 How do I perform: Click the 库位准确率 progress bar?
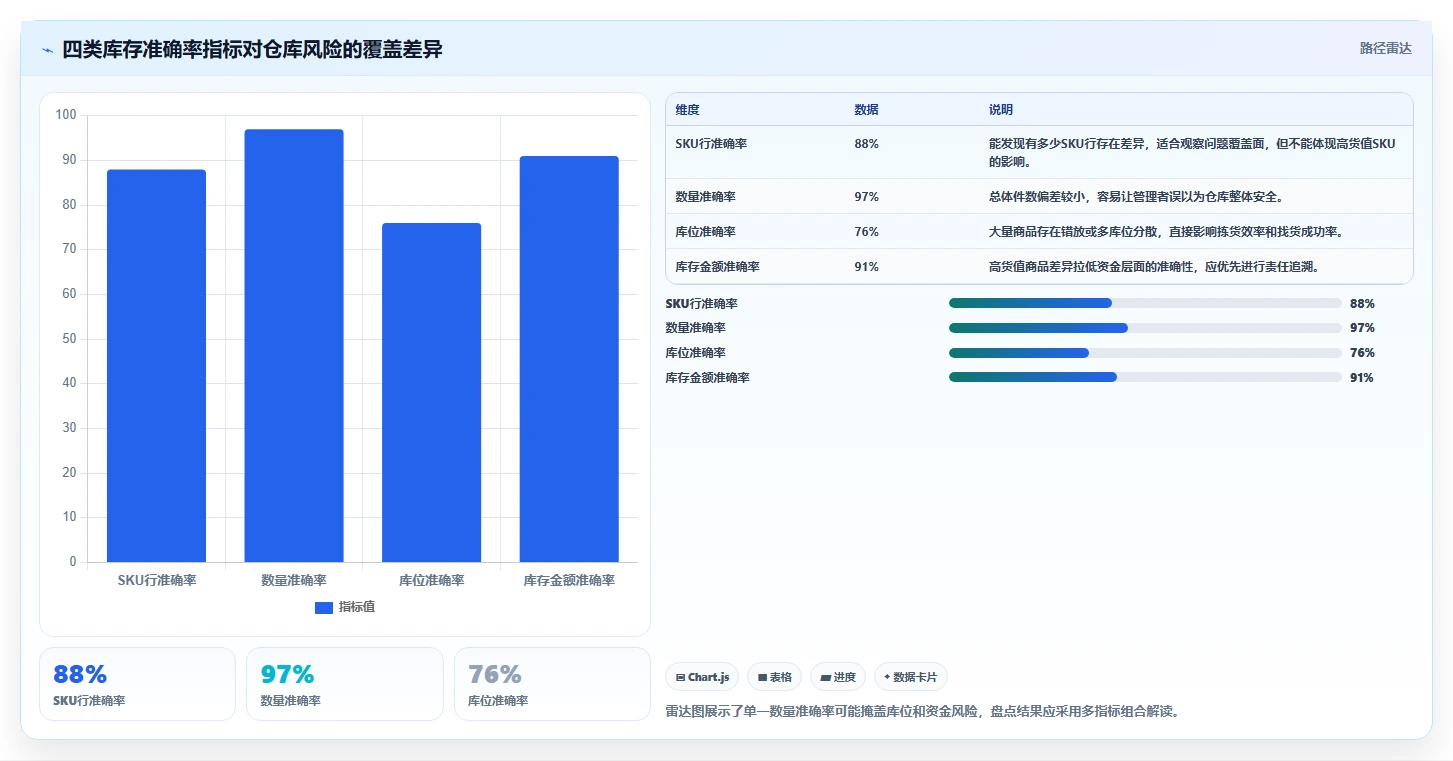(x=1145, y=353)
